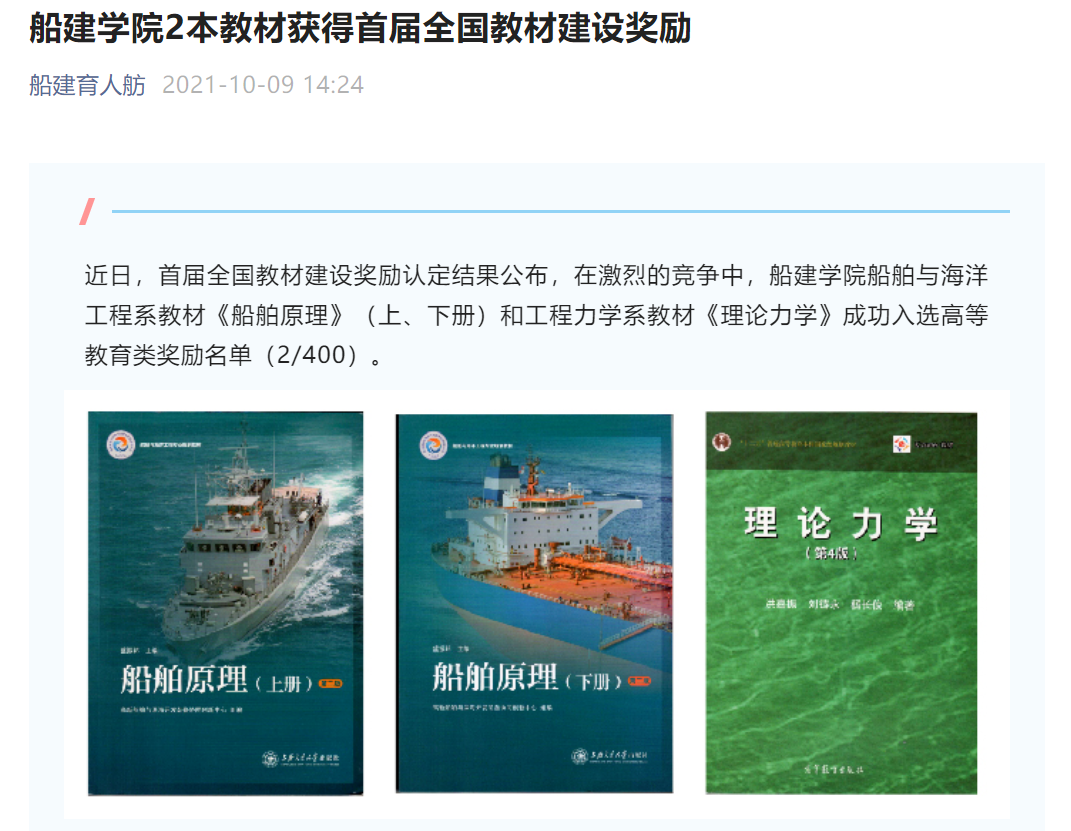The width and height of the screenshot is (1071, 831).
Task: Click the publish date 2021-10-09 14:24
Action: (x=262, y=85)
